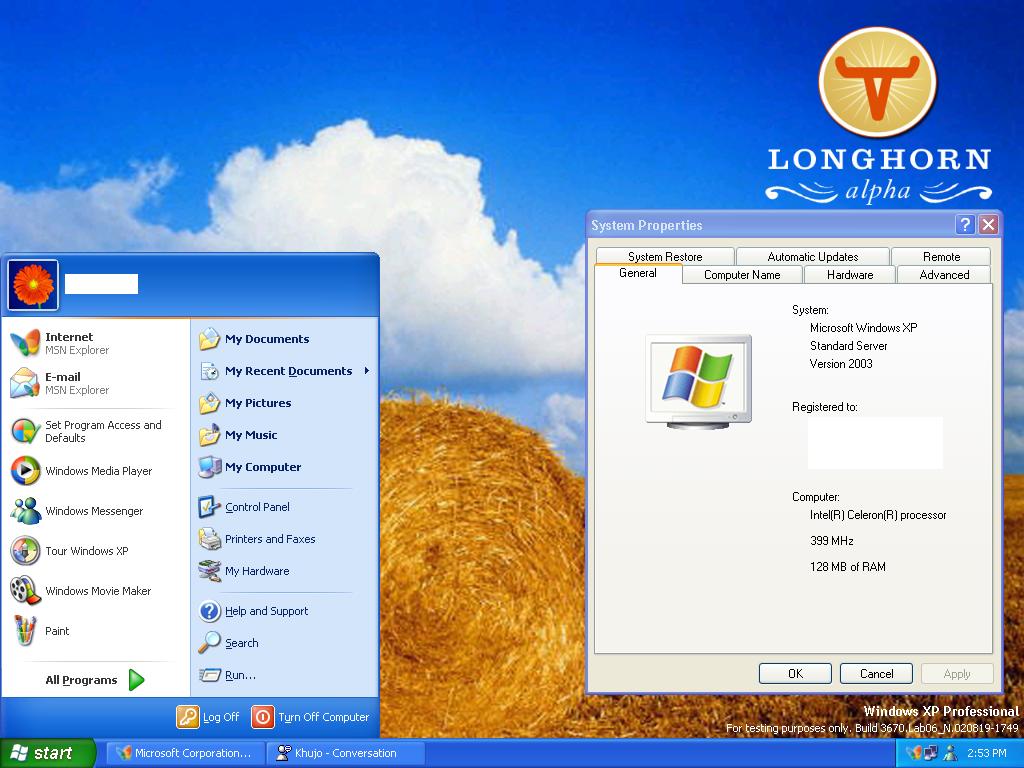This screenshot has width=1024, height=768.
Task: Click the Log Off button
Action: (x=207, y=717)
